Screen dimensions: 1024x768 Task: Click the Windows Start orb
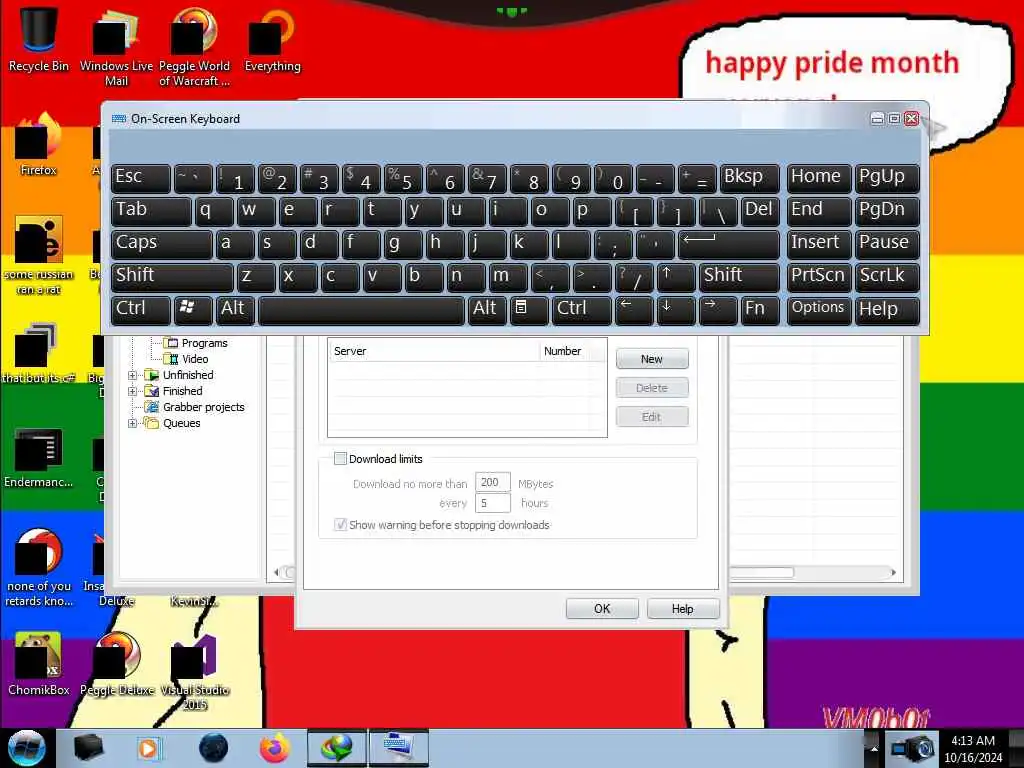point(26,748)
